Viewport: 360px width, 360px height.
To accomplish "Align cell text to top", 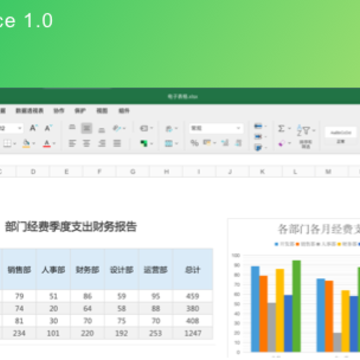I will (72, 128).
